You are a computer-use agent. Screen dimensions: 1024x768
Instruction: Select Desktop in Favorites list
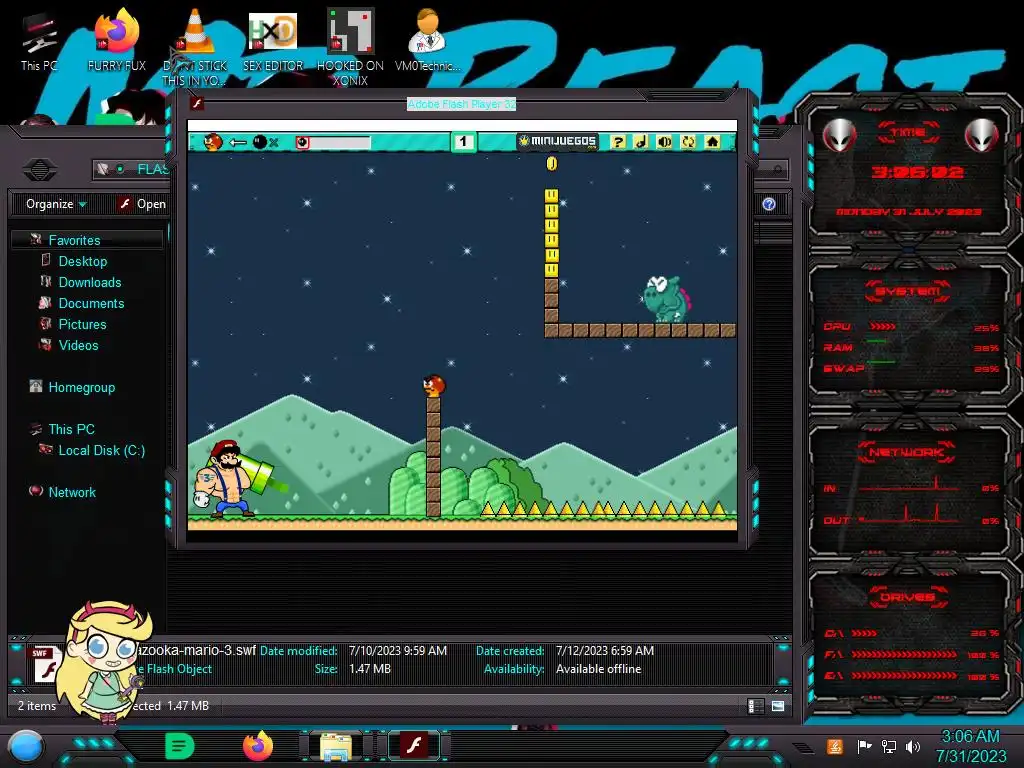83,261
